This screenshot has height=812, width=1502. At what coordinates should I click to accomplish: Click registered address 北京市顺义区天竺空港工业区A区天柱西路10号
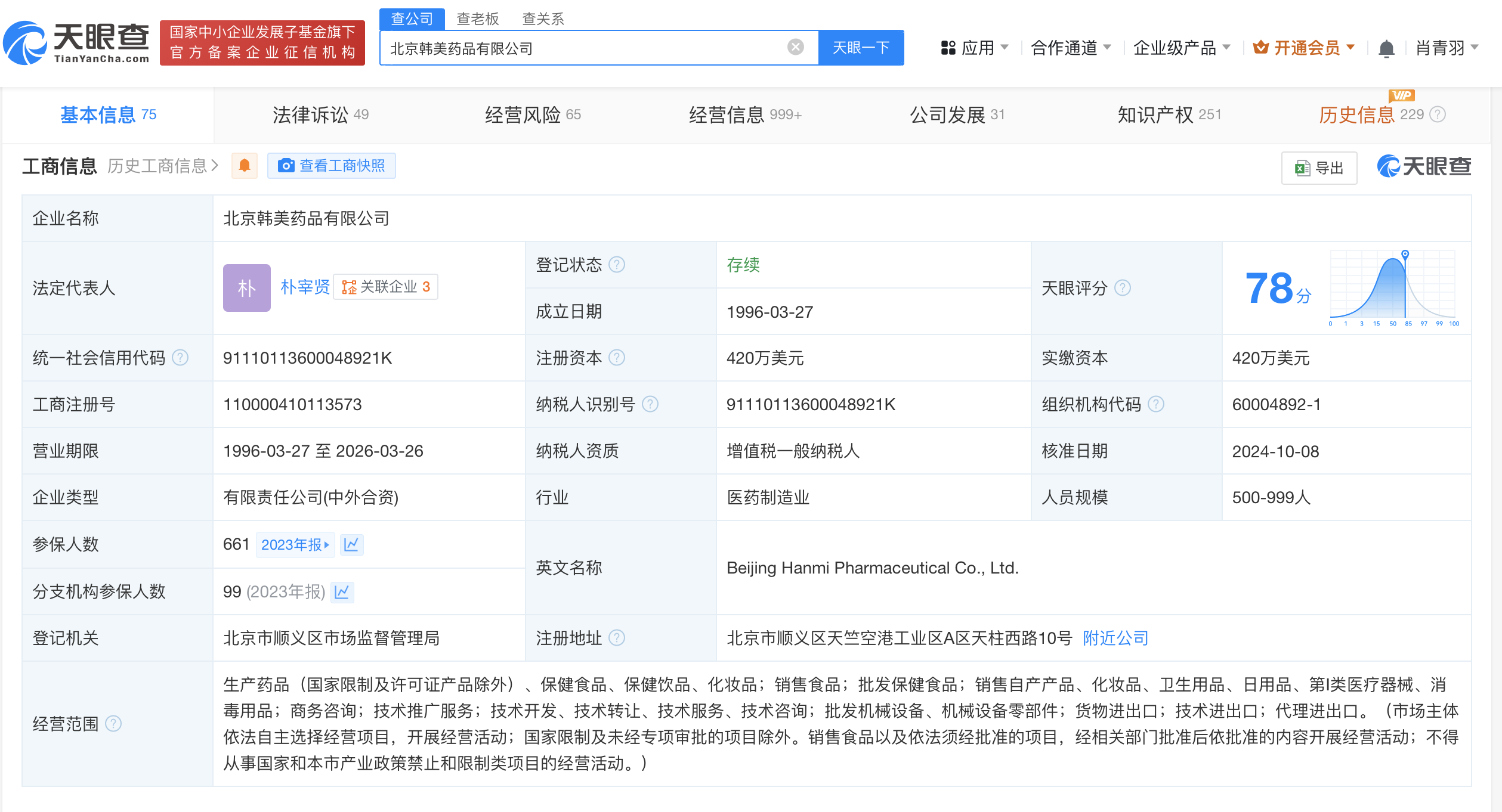[x=899, y=638]
